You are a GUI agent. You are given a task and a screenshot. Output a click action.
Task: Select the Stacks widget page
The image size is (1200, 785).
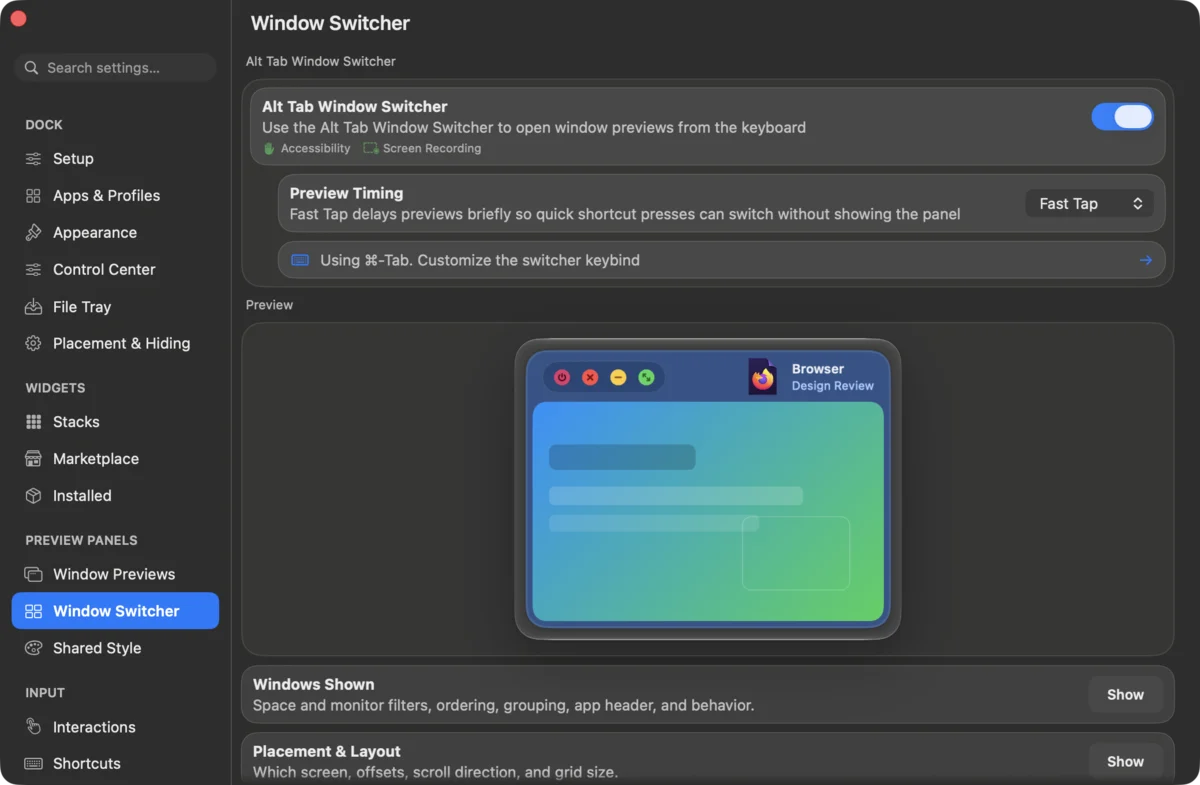[x=115, y=422]
